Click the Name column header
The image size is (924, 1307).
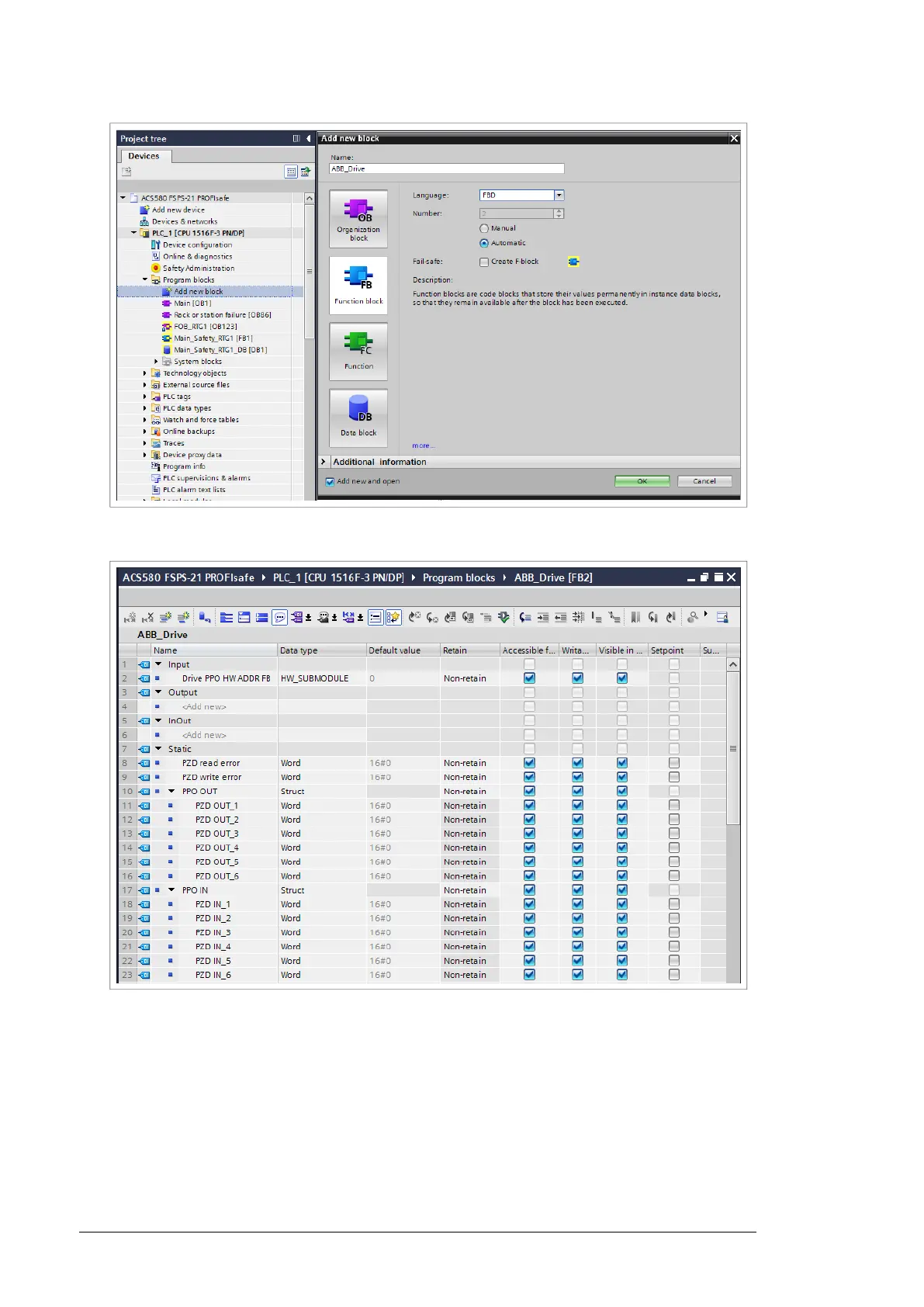[x=214, y=650]
